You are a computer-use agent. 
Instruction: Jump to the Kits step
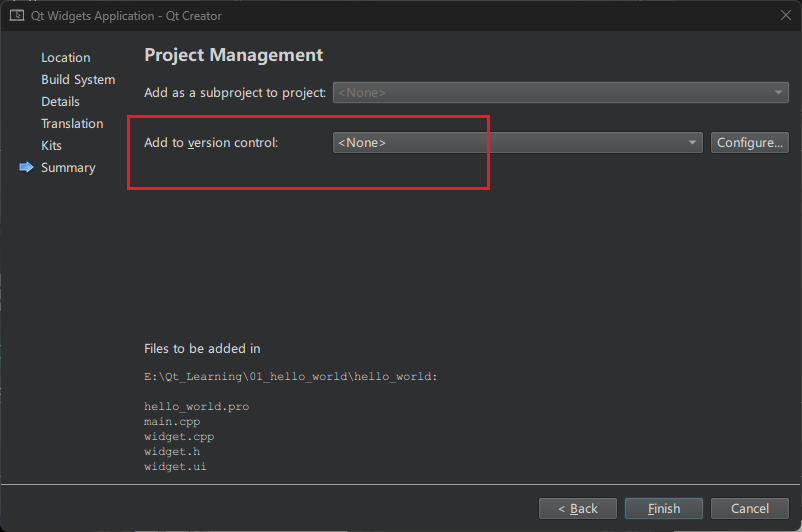(x=51, y=146)
